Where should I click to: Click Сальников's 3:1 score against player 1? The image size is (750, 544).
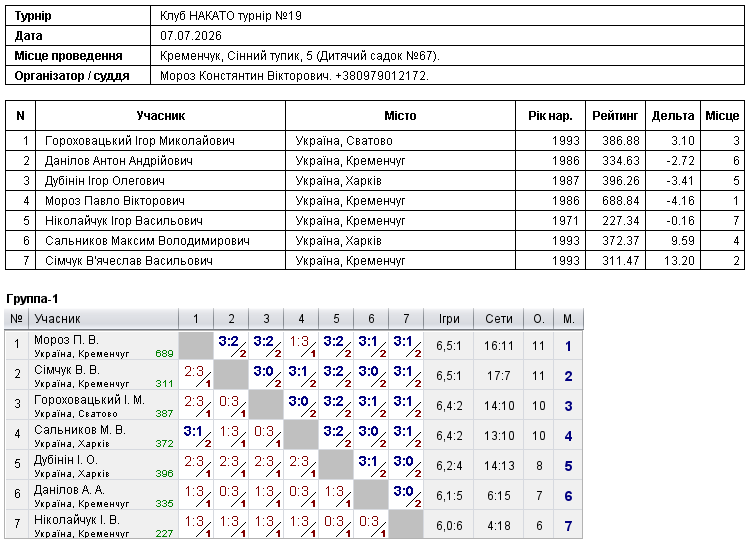pyautogui.click(x=196, y=435)
